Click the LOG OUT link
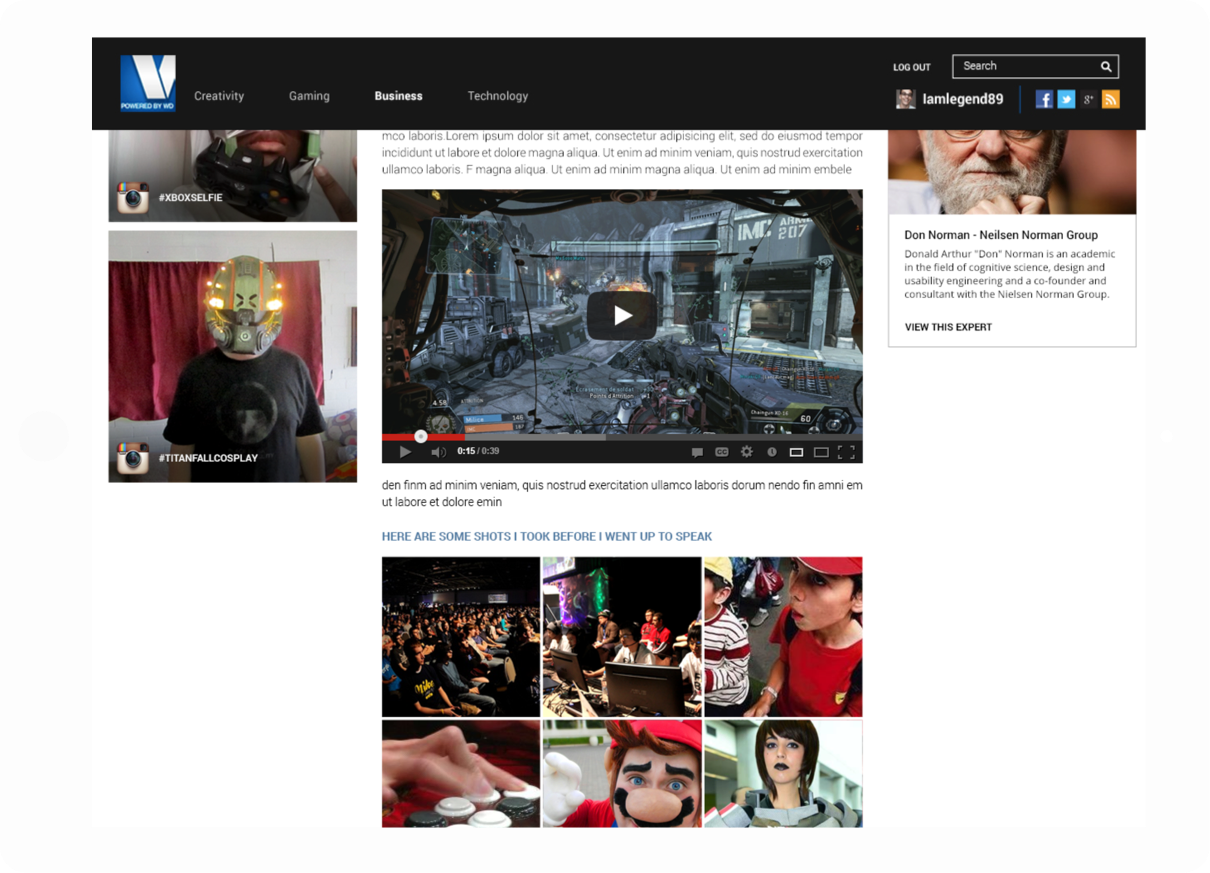The width and height of the screenshot is (1210, 873). pyautogui.click(x=912, y=67)
